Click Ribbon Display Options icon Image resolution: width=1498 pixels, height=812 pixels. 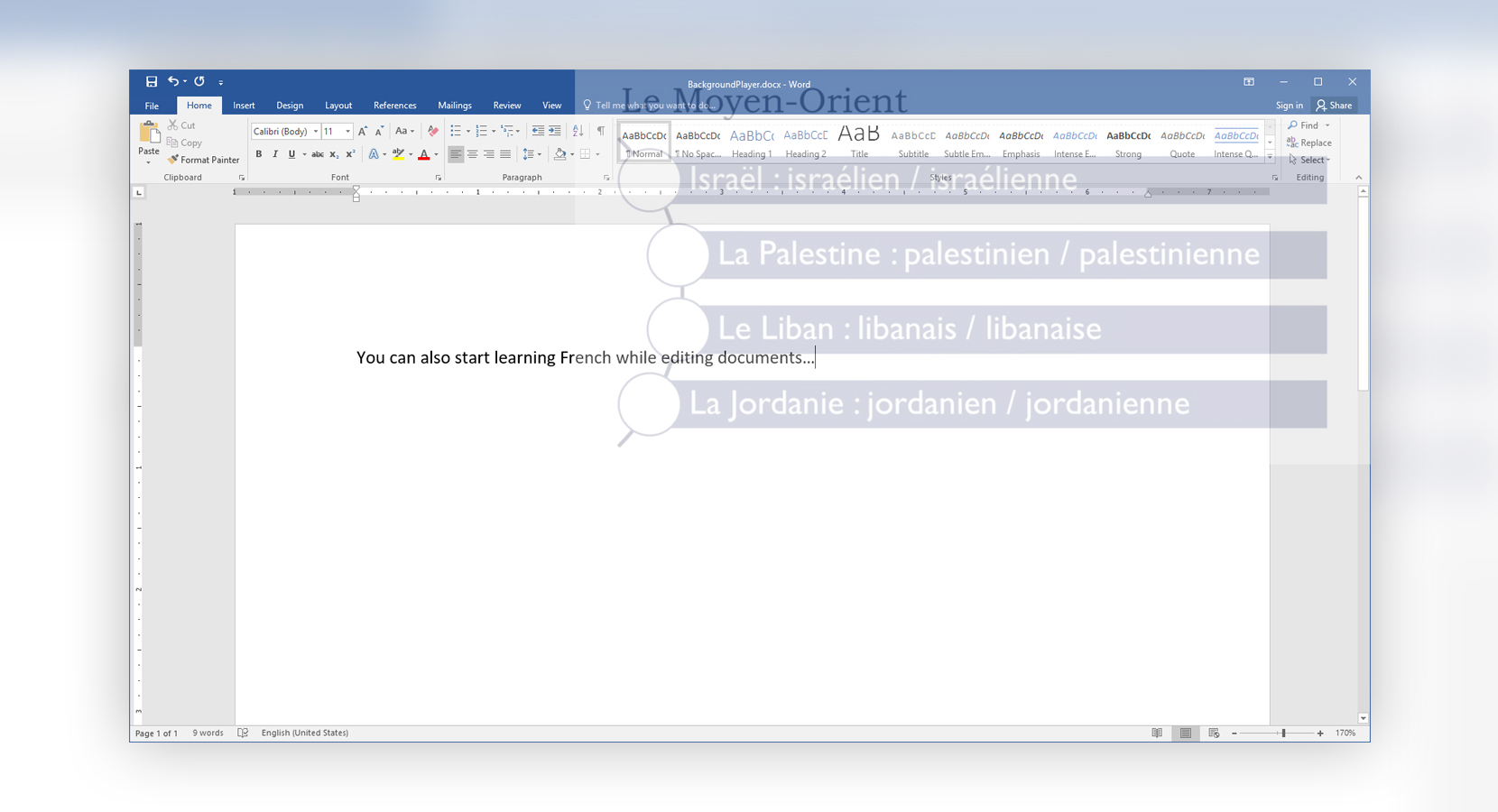coord(1249,82)
